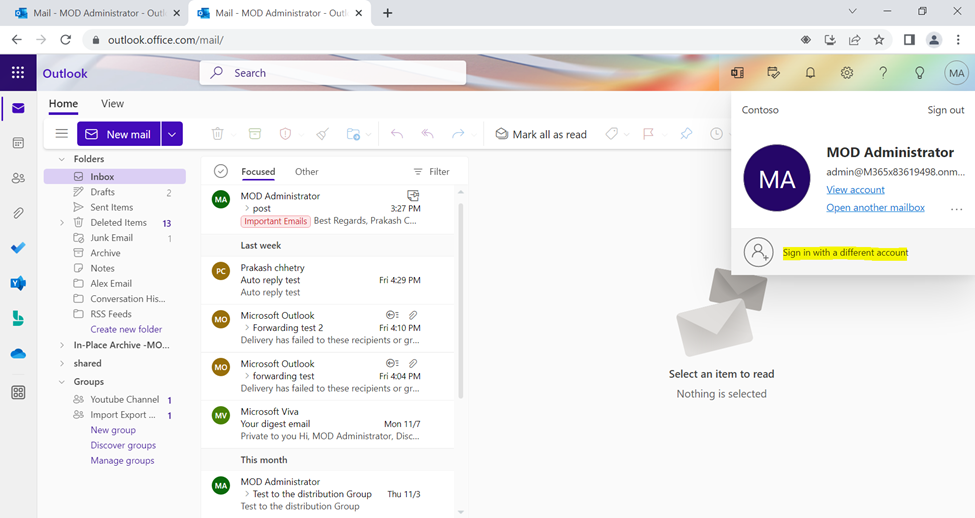Click Mark all as read

[x=541, y=134]
